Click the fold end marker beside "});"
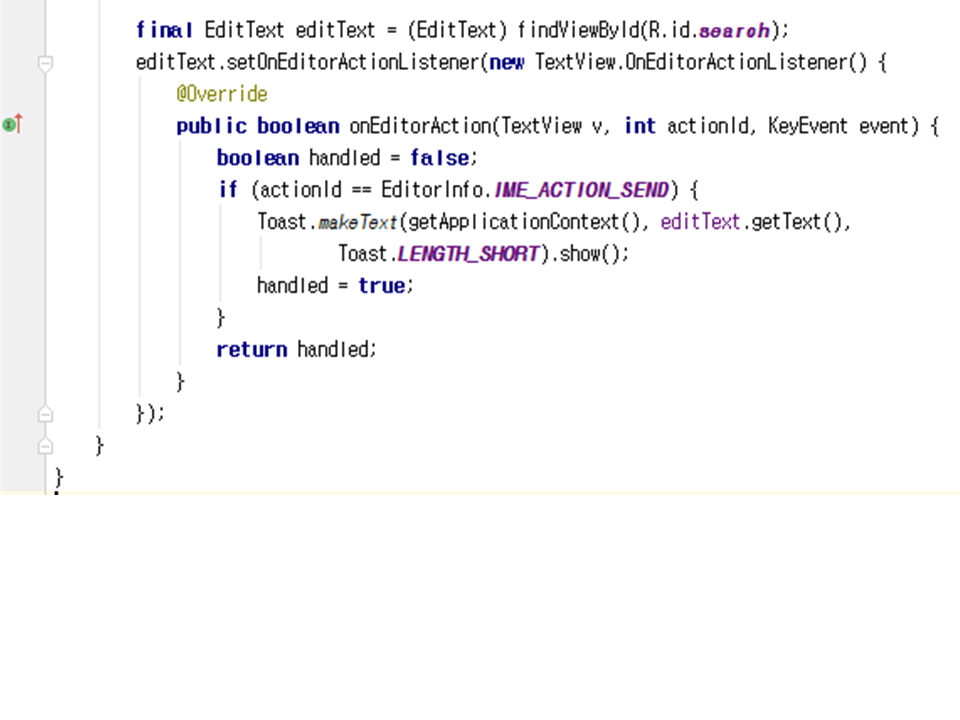Screen dimensions: 960x720 44,413
